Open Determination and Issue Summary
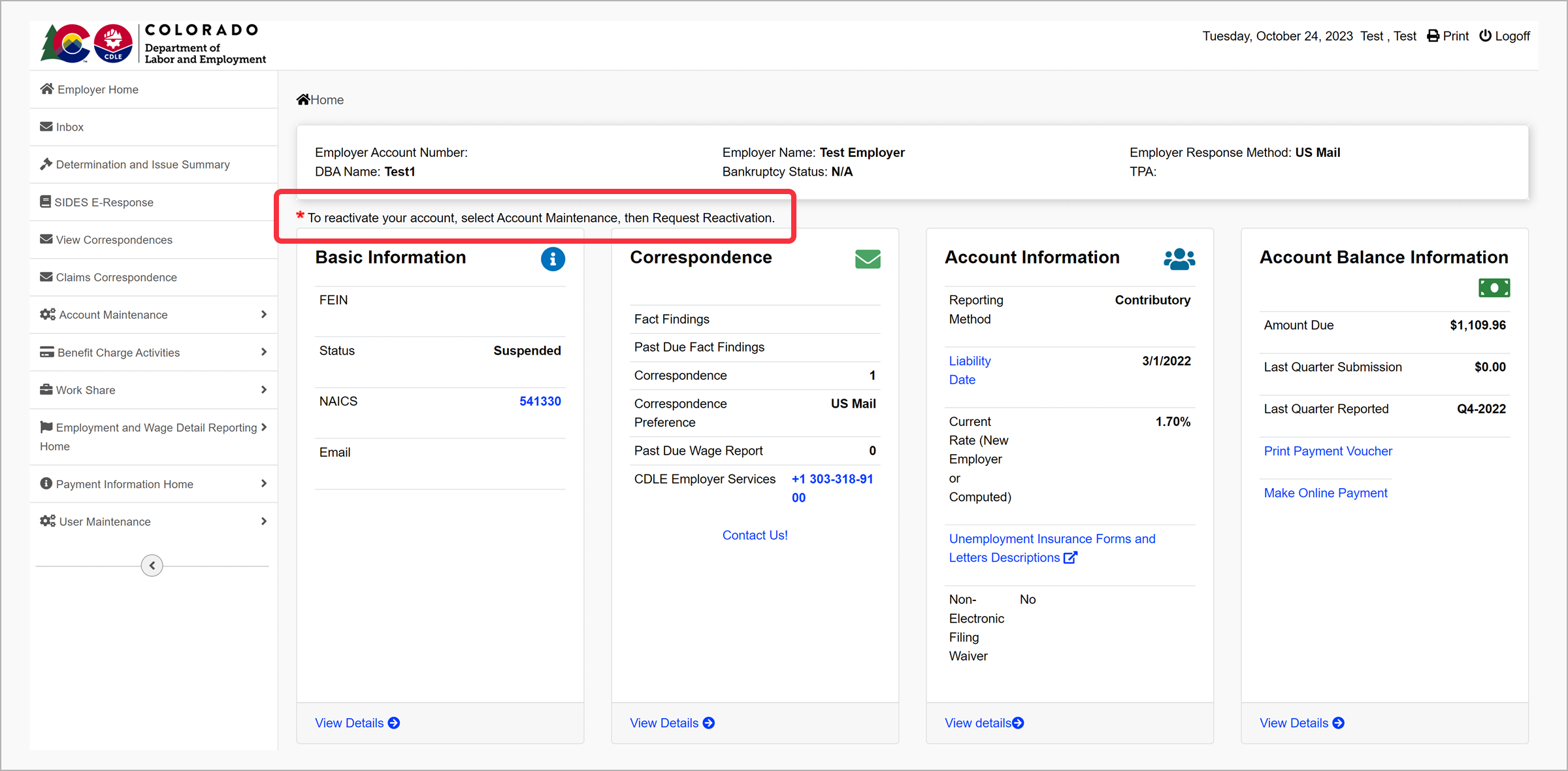The image size is (1568, 771). (154, 165)
